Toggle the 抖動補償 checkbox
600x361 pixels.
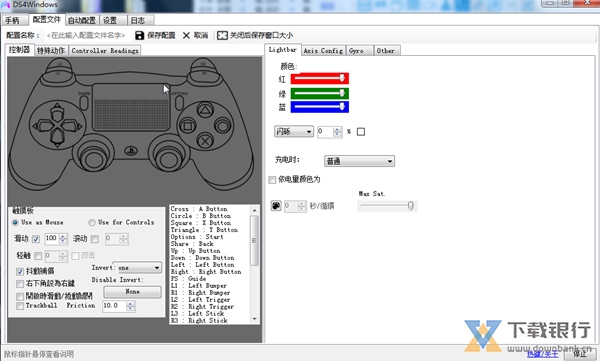tap(20, 271)
